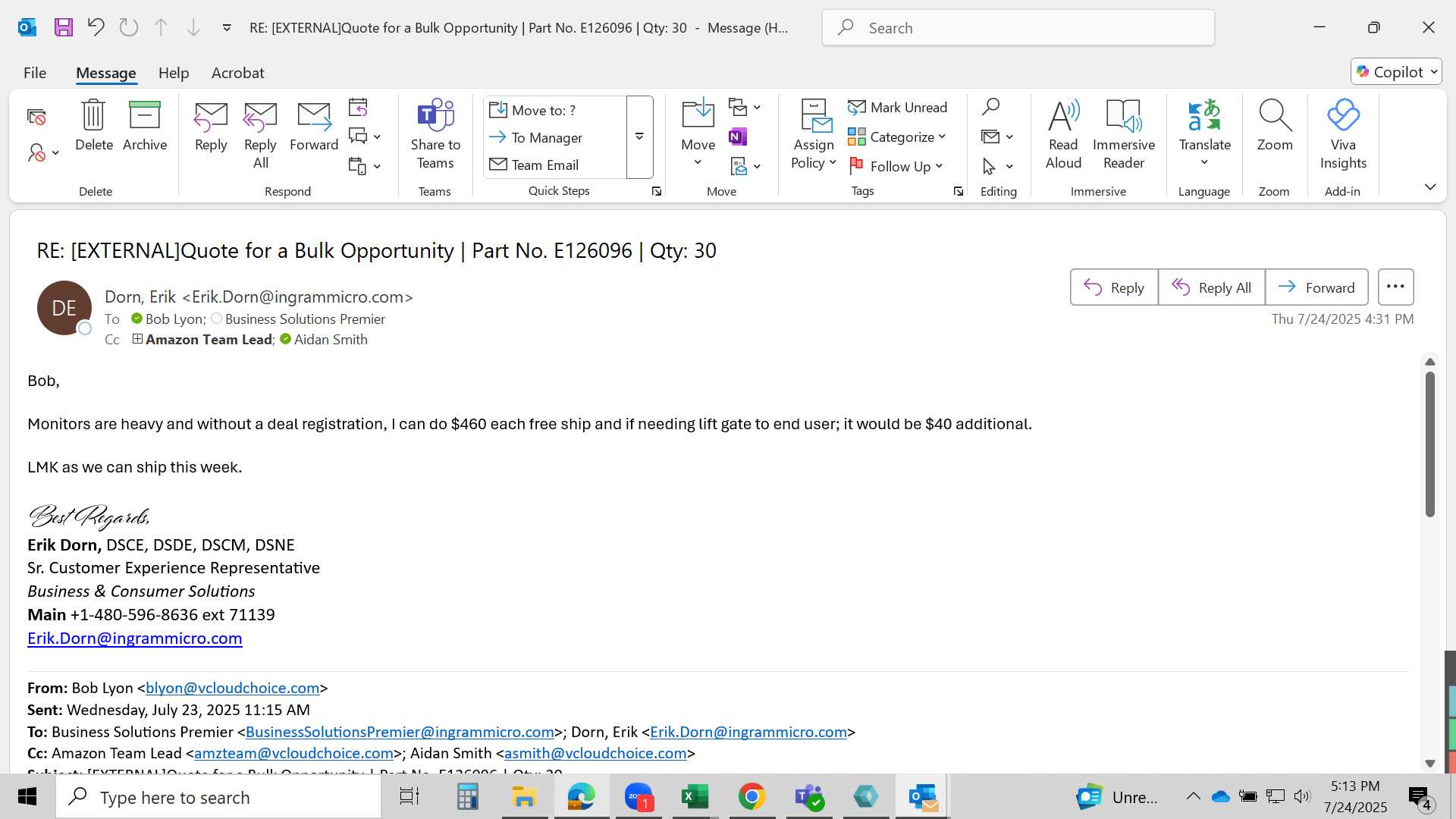Open Customize Quick Access Toolbar dropdown

point(227,28)
